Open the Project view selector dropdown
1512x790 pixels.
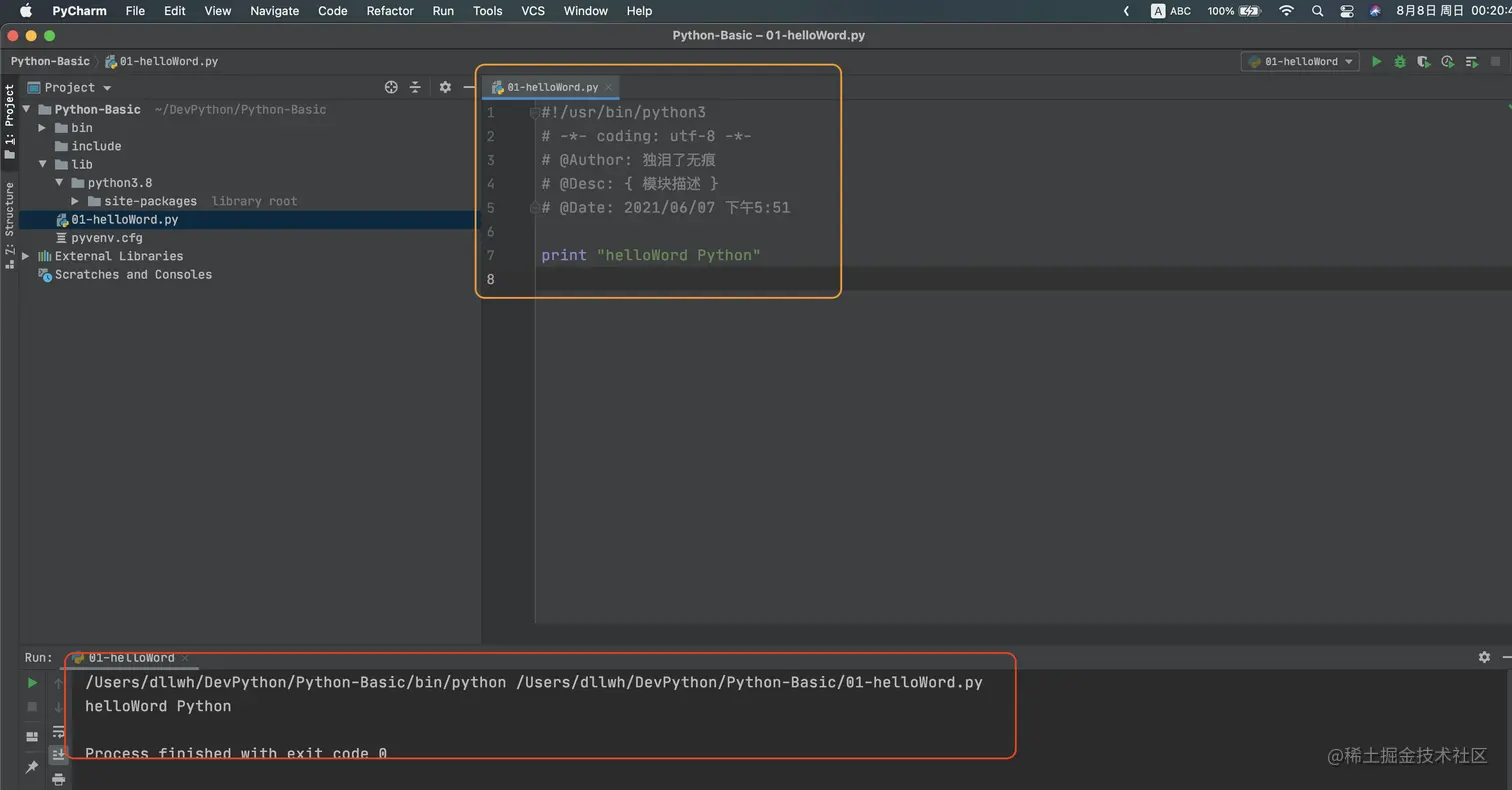(x=70, y=87)
